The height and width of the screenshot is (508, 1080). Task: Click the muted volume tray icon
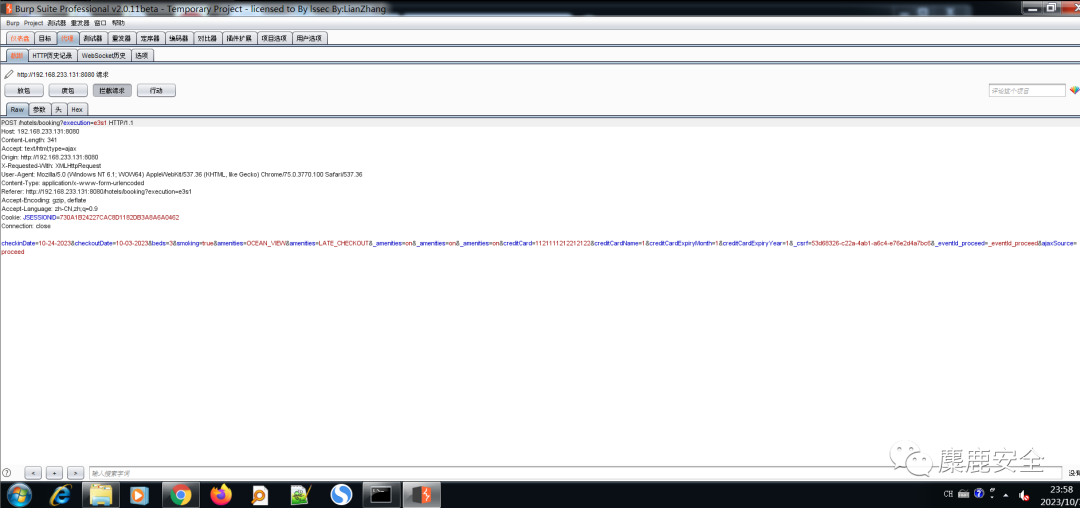pos(1024,495)
